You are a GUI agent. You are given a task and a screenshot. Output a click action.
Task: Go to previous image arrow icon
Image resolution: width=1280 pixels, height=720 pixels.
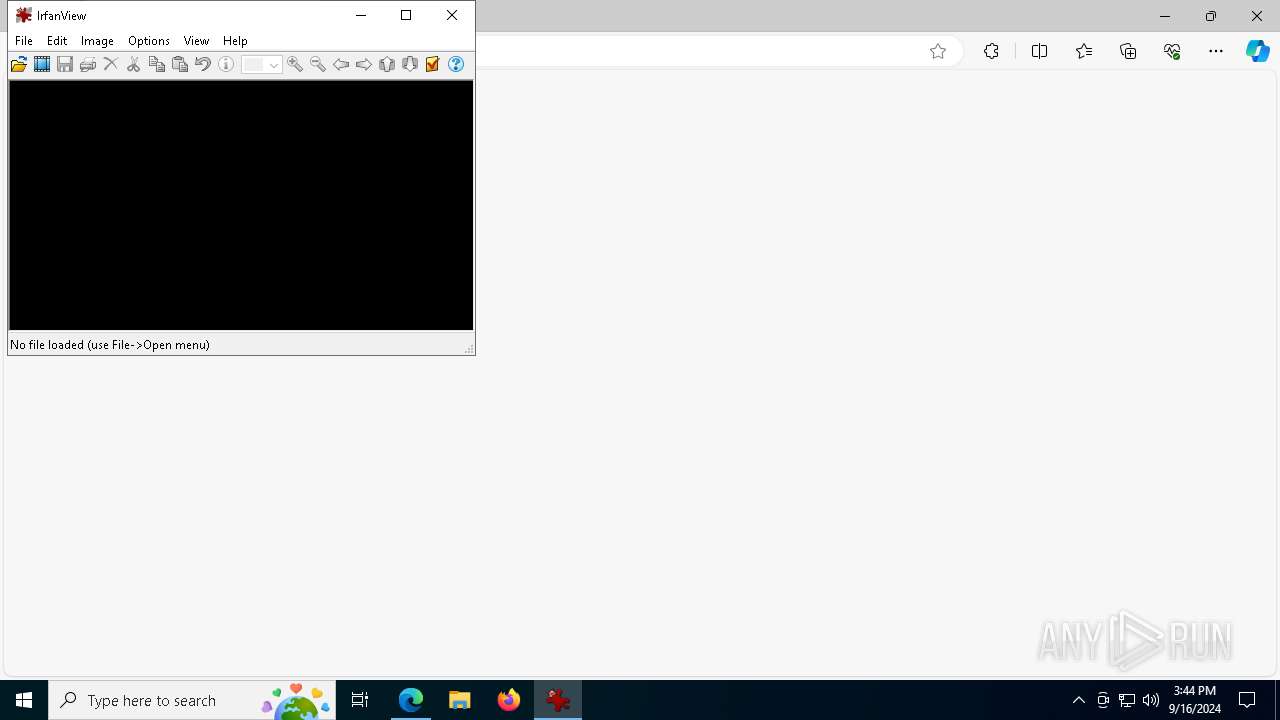341,64
